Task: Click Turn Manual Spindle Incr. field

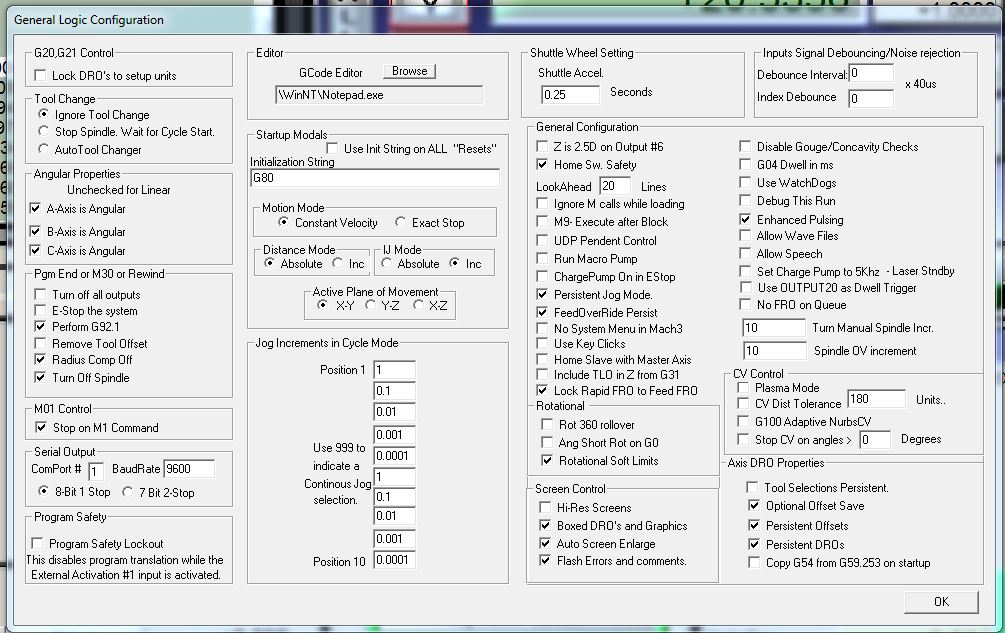Action: click(x=774, y=327)
